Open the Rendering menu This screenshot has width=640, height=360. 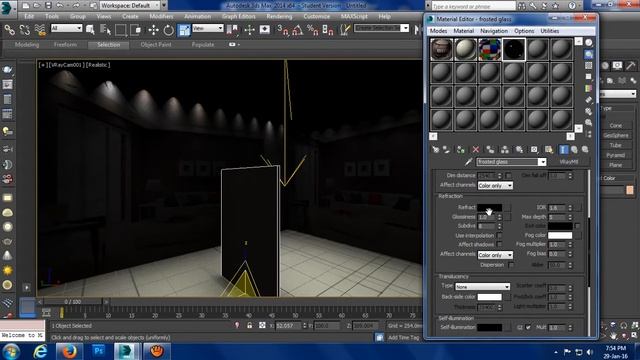click(x=279, y=16)
